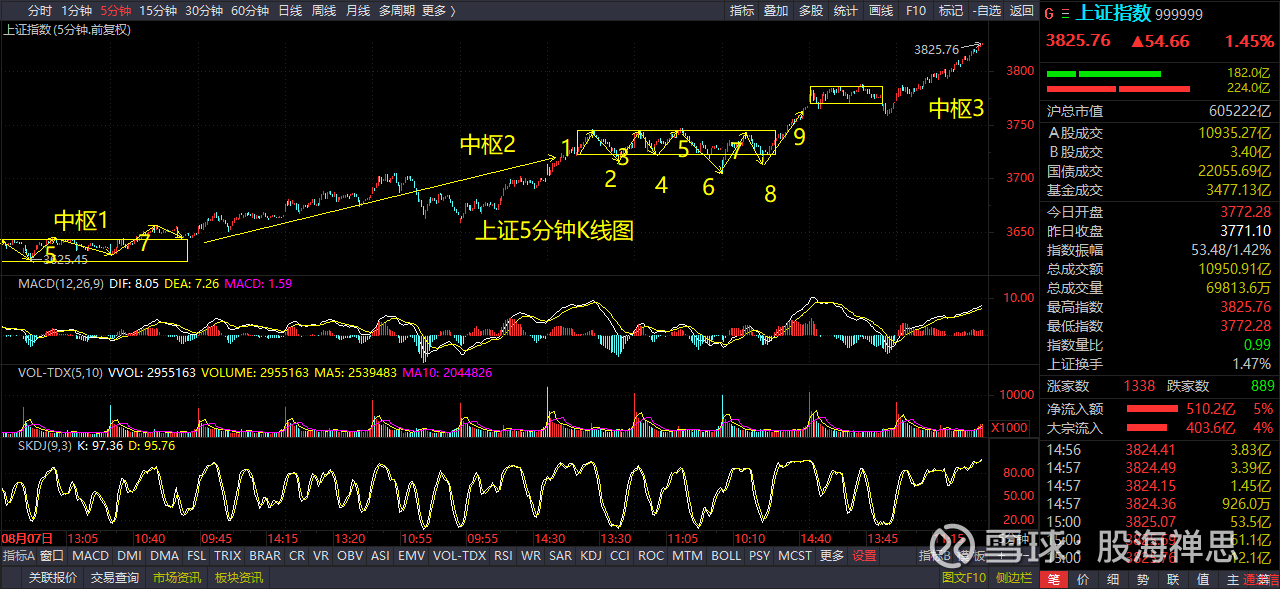Select the 15分钟 period tab
The image size is (1280, 589).
[x=159, y=10]
